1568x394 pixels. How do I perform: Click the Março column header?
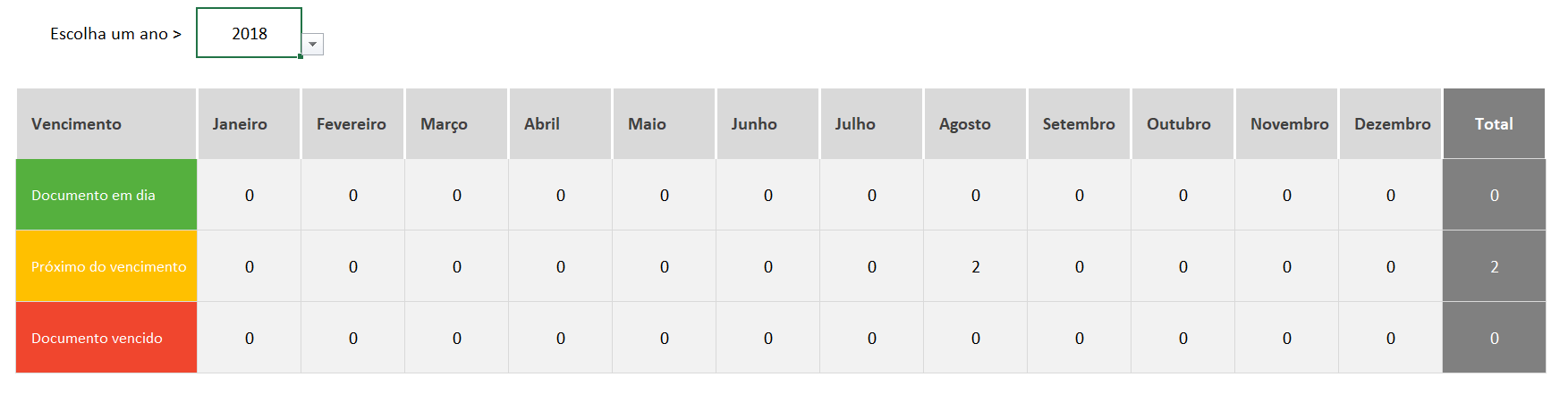(x=456, y=124)
